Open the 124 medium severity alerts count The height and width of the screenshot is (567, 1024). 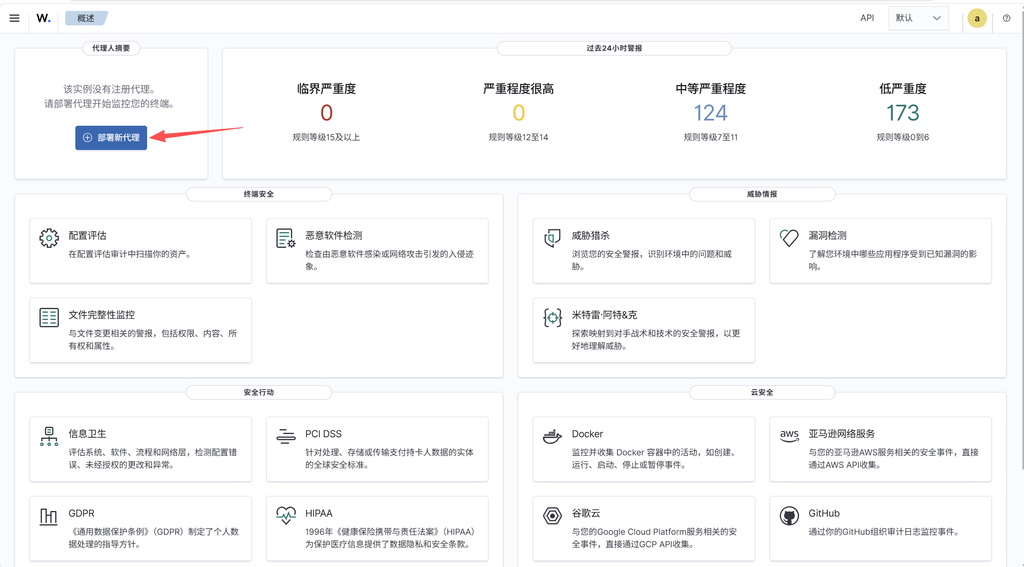pos(711,113)
